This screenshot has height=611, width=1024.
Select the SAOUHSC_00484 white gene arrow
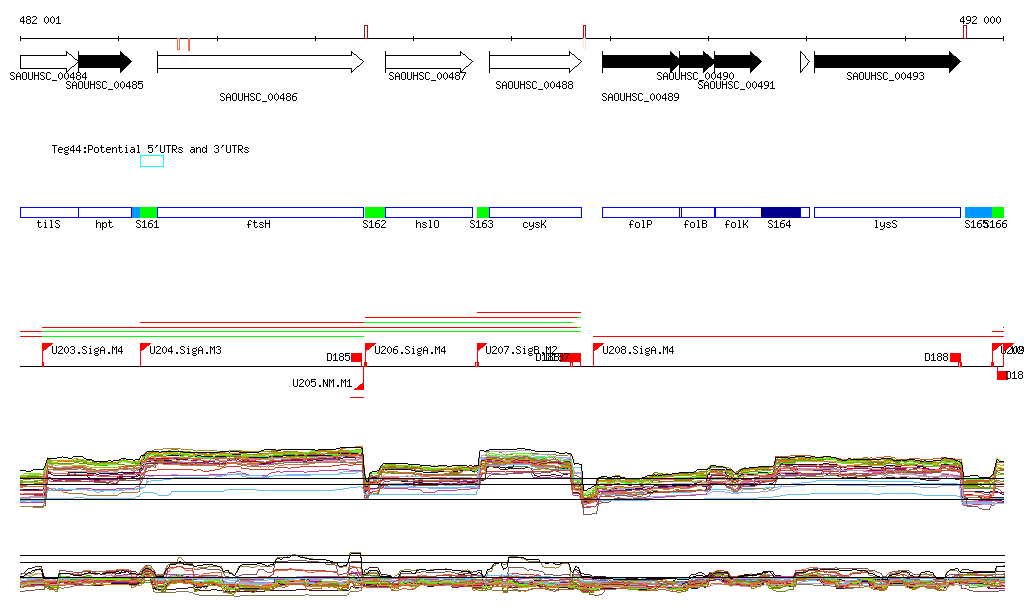(x=48, y=62)
